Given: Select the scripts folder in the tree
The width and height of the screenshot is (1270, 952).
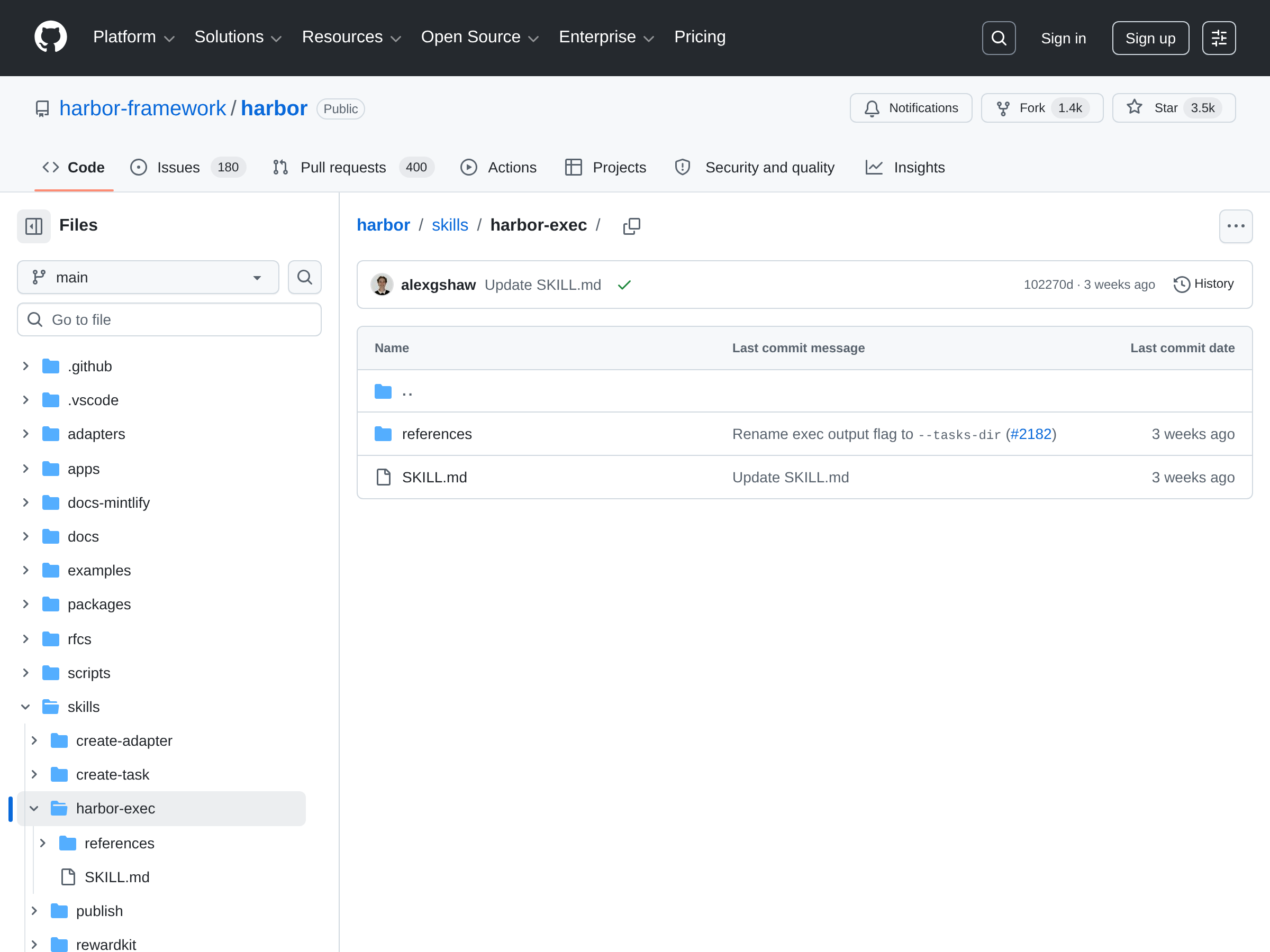Looking at the screenshot, I should coord(88,673).
